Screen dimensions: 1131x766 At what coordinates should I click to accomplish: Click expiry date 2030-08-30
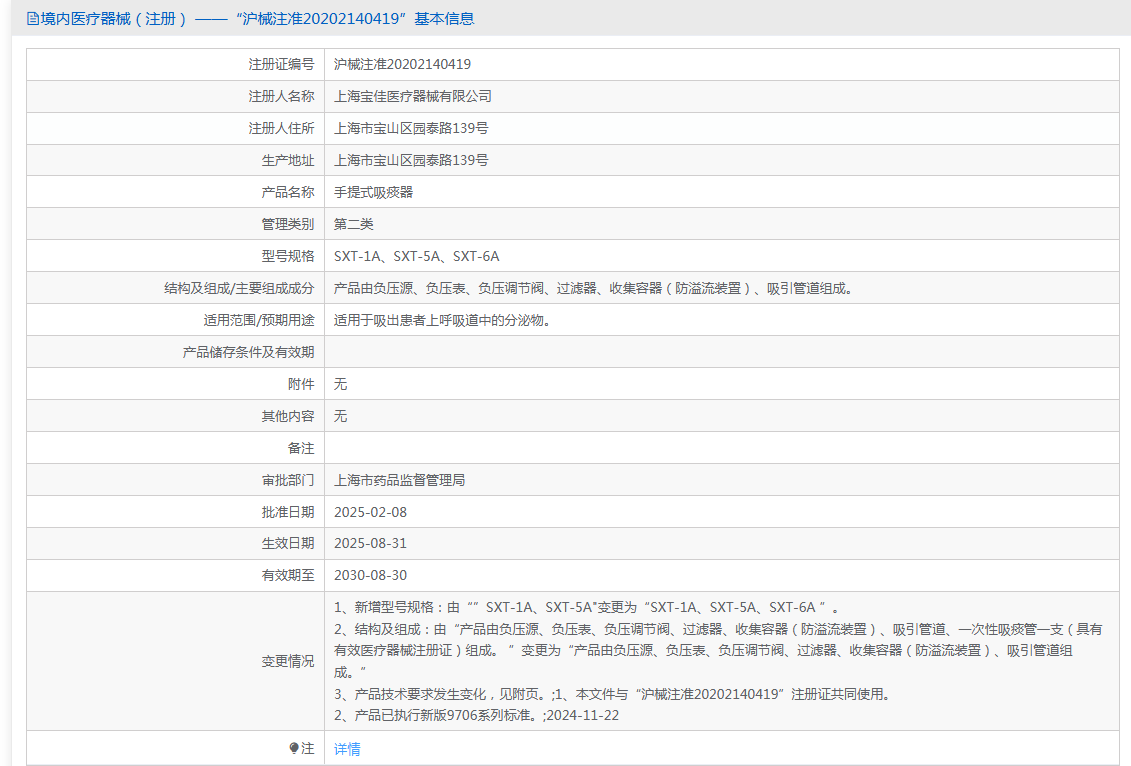tap(370, 575)
